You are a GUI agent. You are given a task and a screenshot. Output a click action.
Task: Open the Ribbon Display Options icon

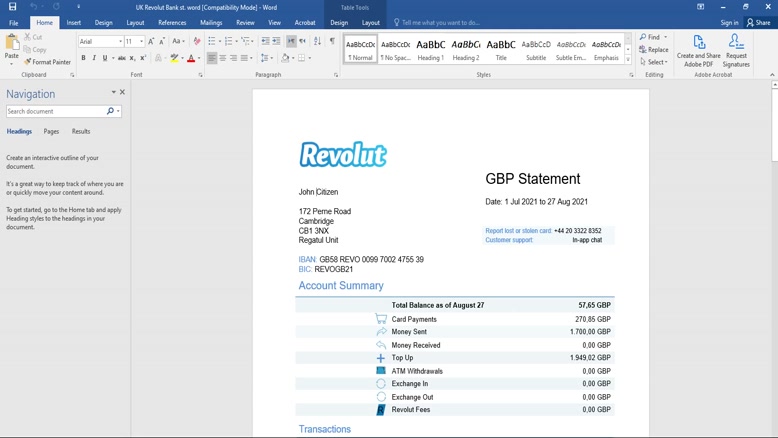pos(701,7)
